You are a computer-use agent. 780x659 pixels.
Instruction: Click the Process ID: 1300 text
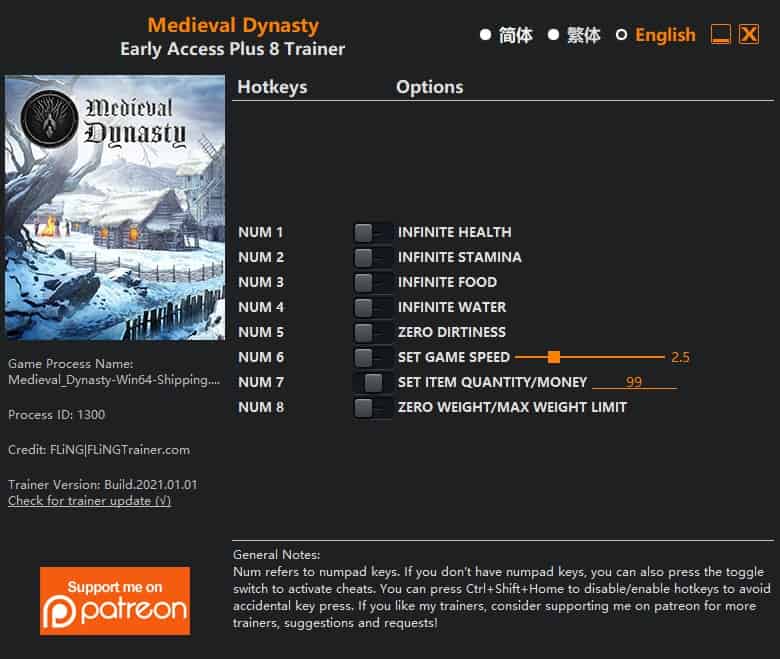[57, 415]
